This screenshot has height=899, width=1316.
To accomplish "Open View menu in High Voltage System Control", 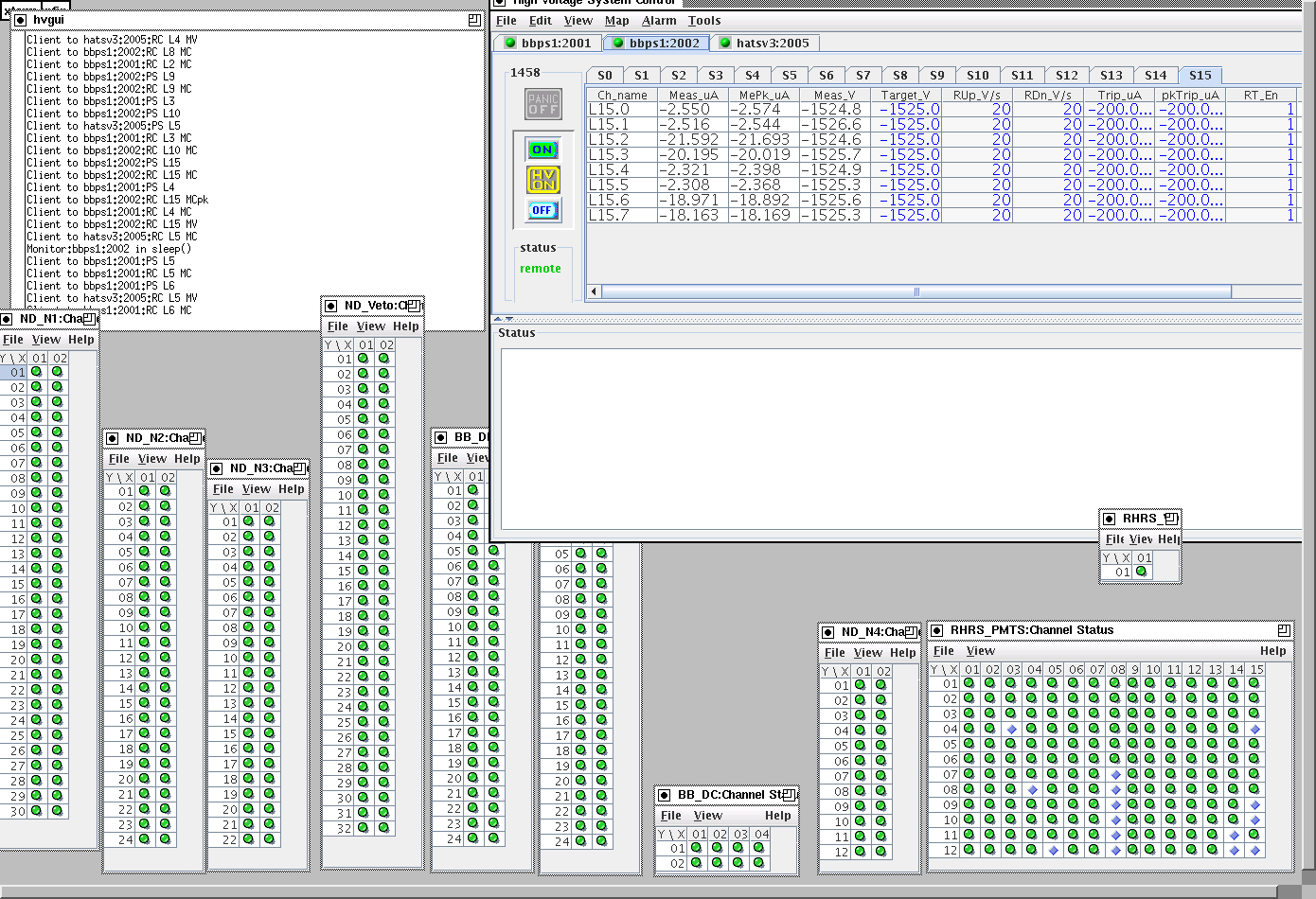I will pos(578,21).
